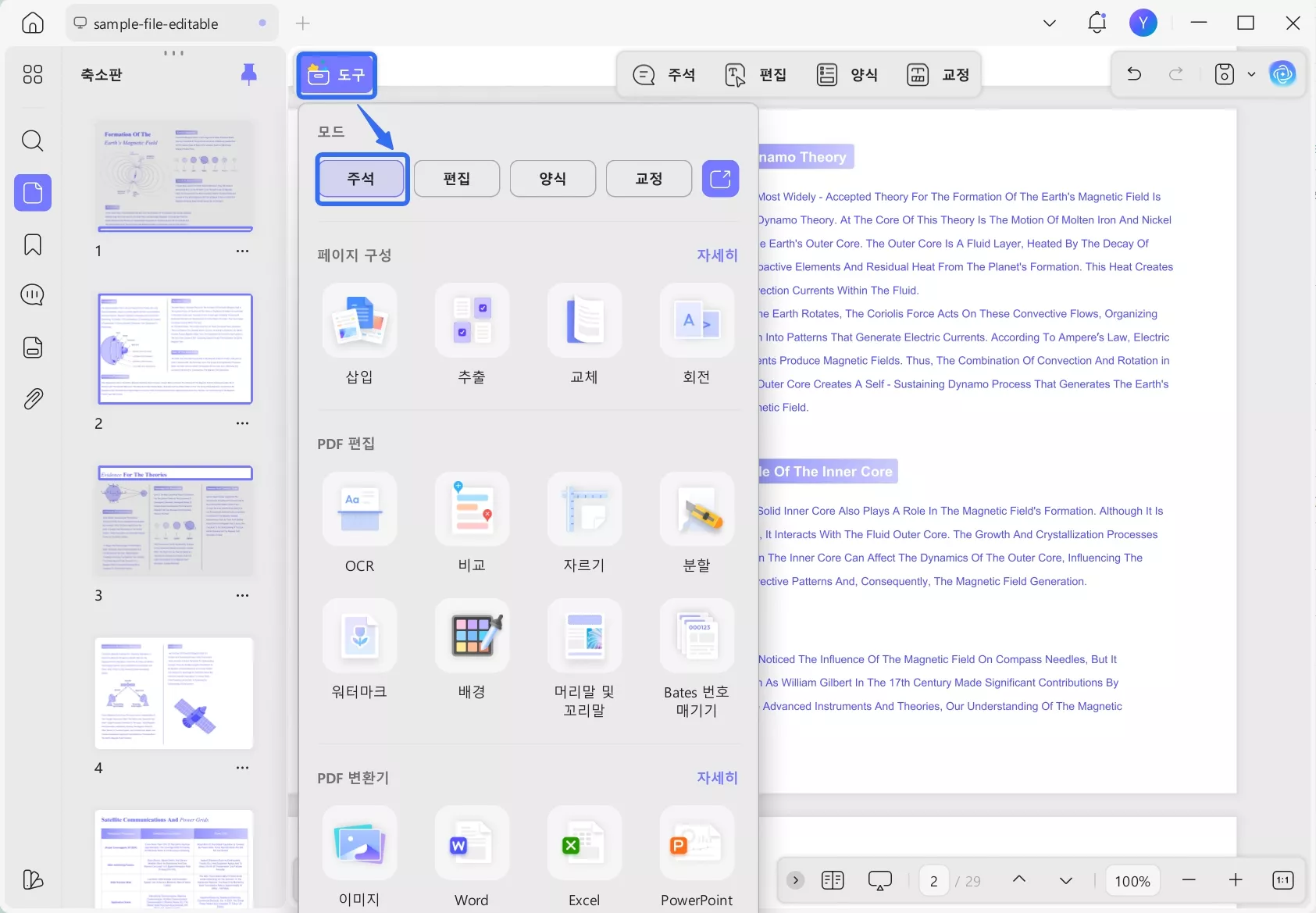This screenshot has height=913, width=1316.
Task: Zoom in with the plus button
Action: click(1236, 880)
